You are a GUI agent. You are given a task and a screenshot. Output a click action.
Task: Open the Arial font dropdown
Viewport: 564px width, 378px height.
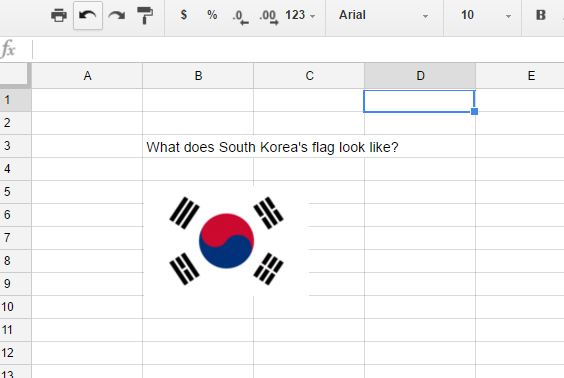pos(384,15)
